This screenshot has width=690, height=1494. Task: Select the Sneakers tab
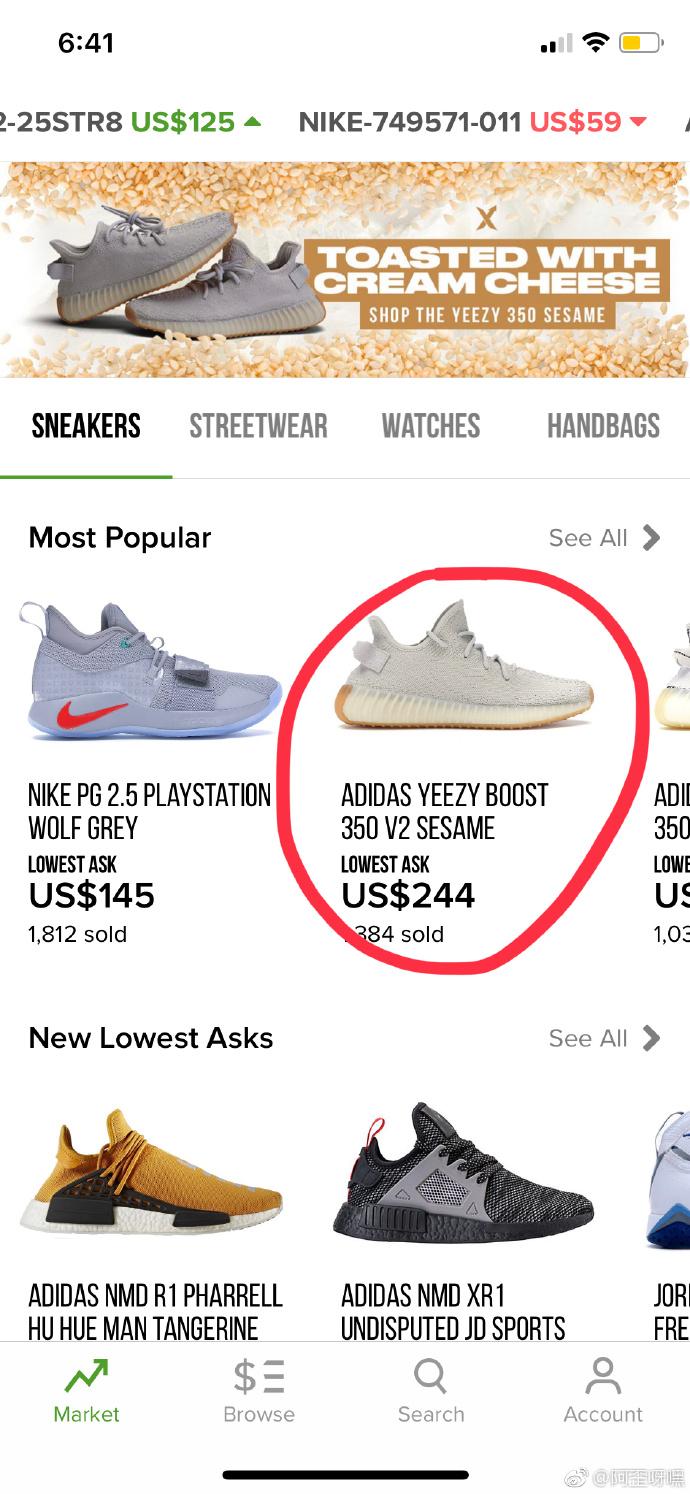86,426
